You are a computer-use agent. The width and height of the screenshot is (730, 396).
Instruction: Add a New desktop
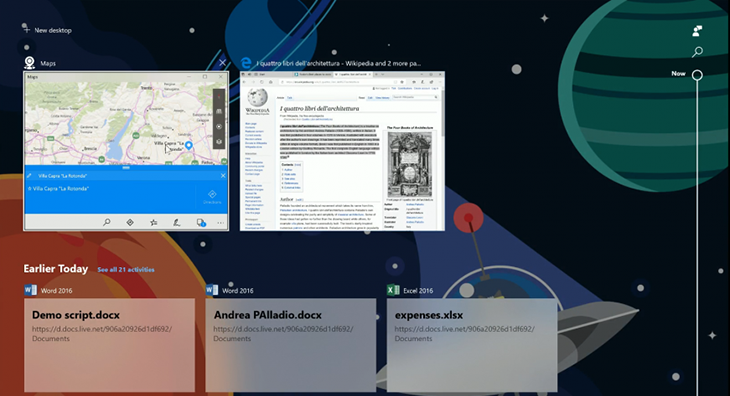click(47, 30)
